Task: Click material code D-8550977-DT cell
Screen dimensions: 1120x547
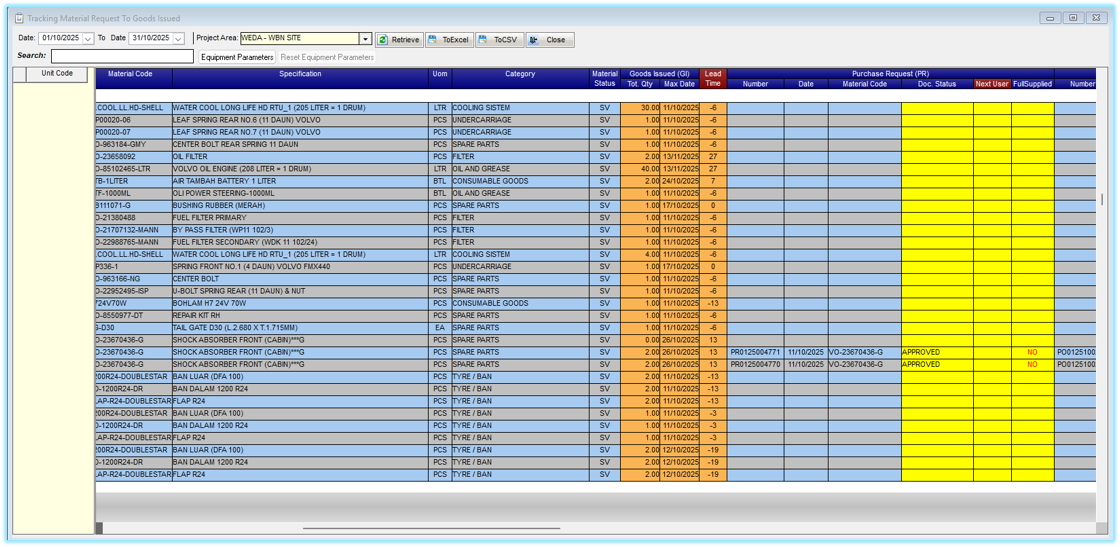Action: tap(134, 315)
